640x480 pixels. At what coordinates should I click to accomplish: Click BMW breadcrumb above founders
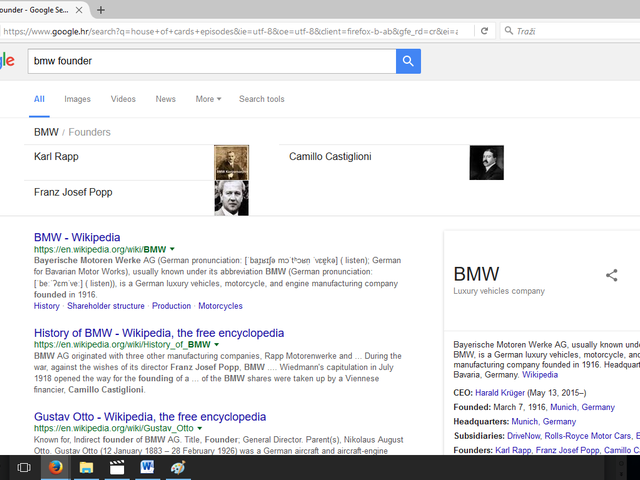tap(46, 132)
